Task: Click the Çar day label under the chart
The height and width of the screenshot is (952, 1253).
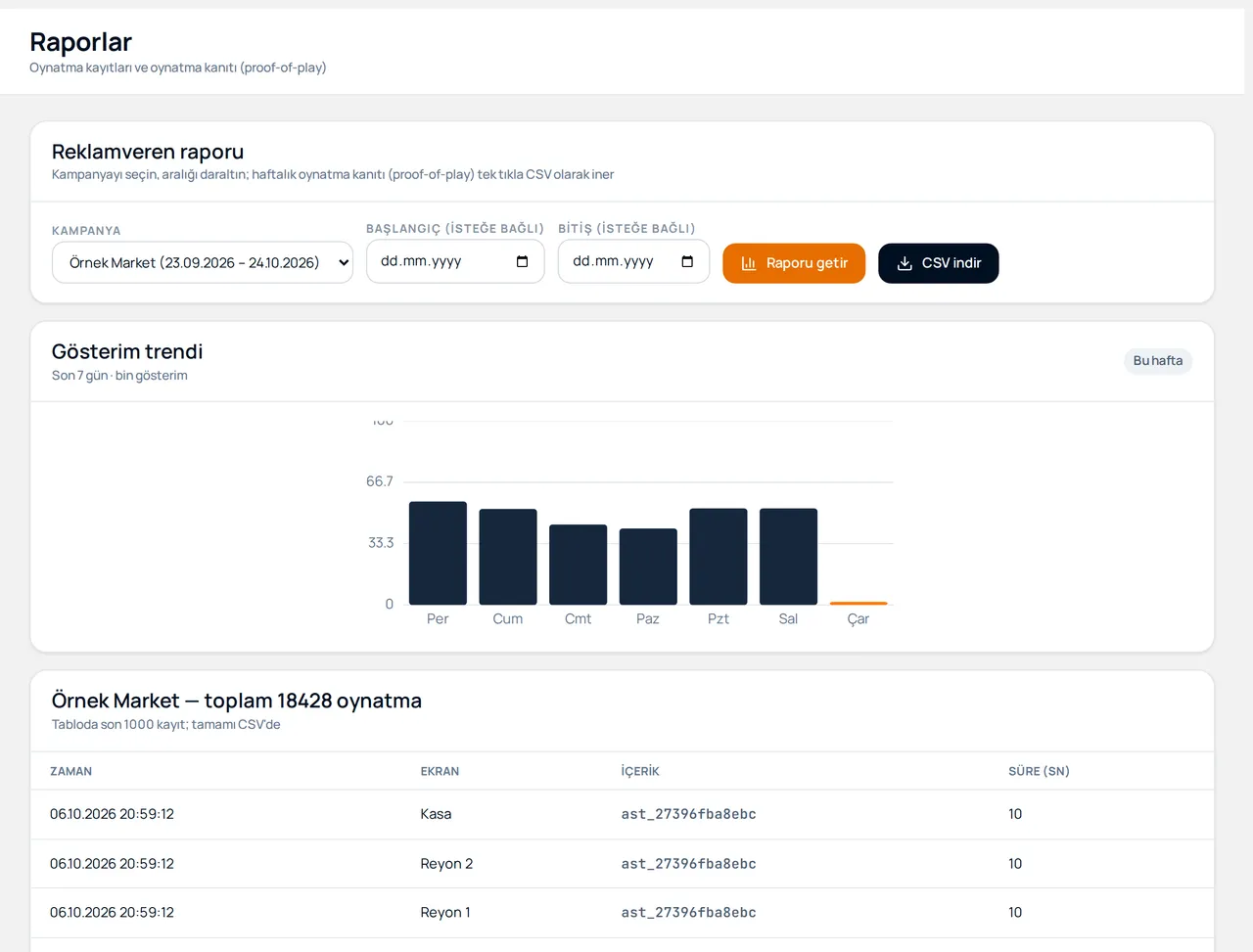Action: (859, 619)
